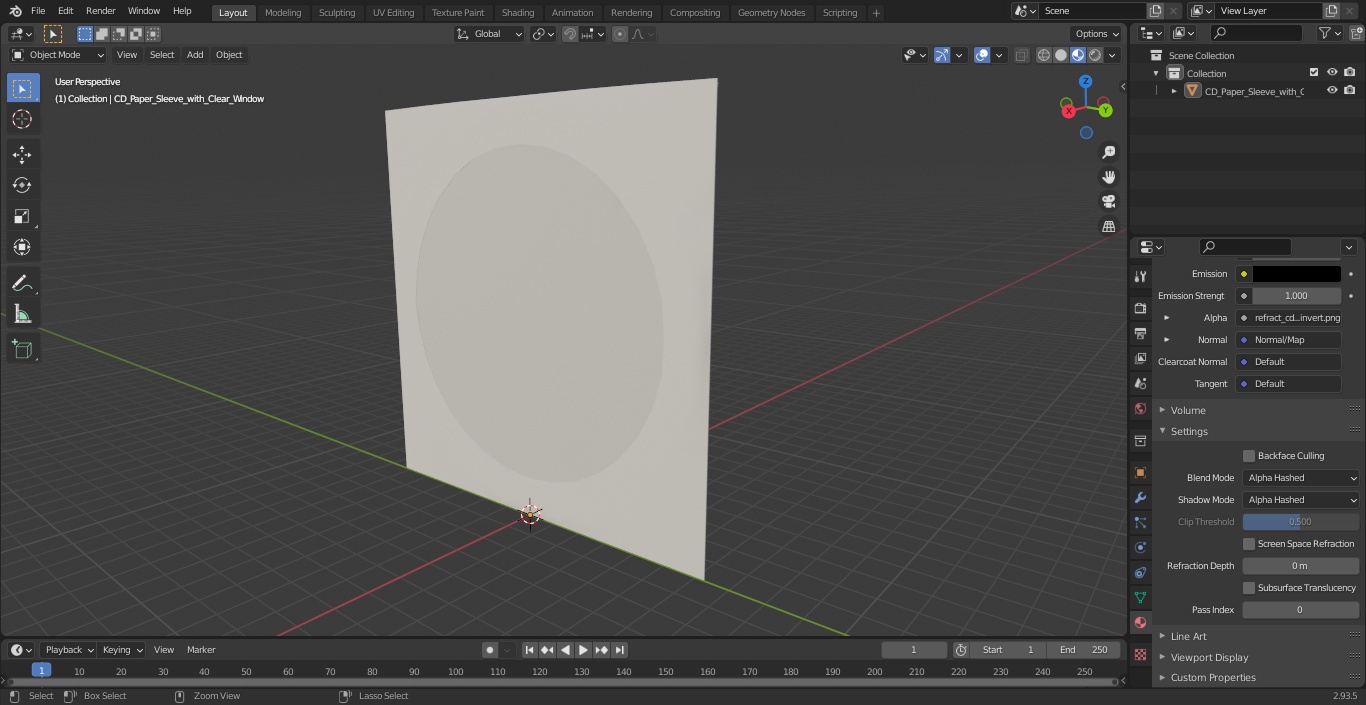This screenshot has width=1366, height=705.
Task: Switch perspective/orthographic grid icon
Action: click(x=1108, y=227)
